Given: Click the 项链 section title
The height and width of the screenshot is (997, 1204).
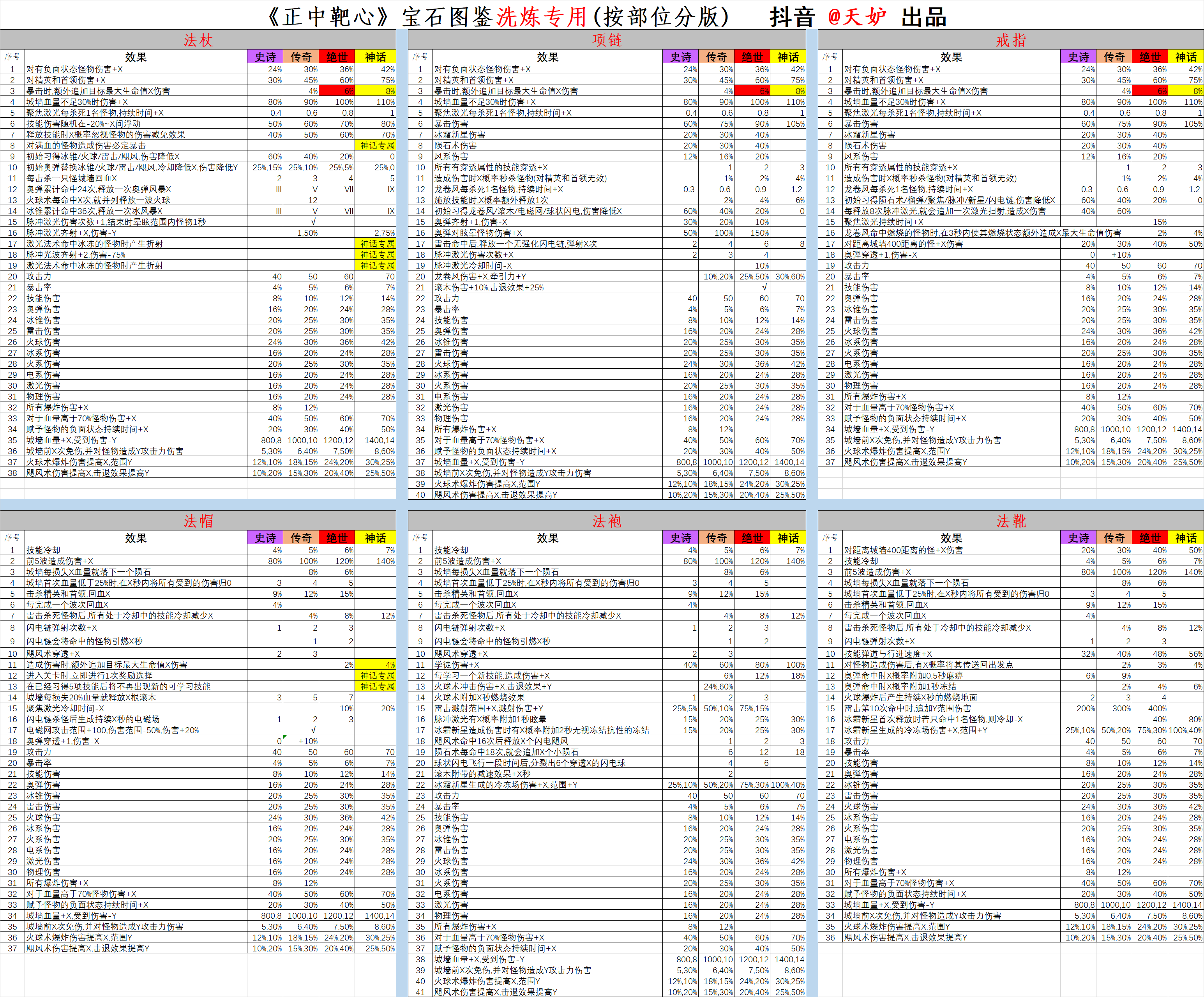Looking at the screenshot, I should pyautogui.click(x=607, y=40).
